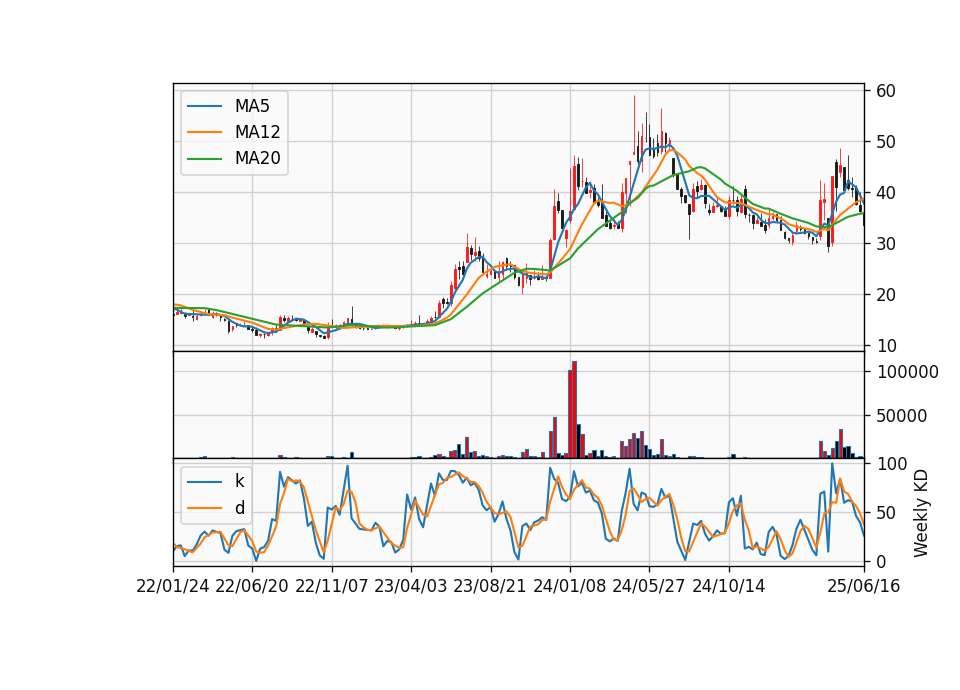960x690 pixels.
Task: Click the price axis value 40
Action: [x=886, y=193]
